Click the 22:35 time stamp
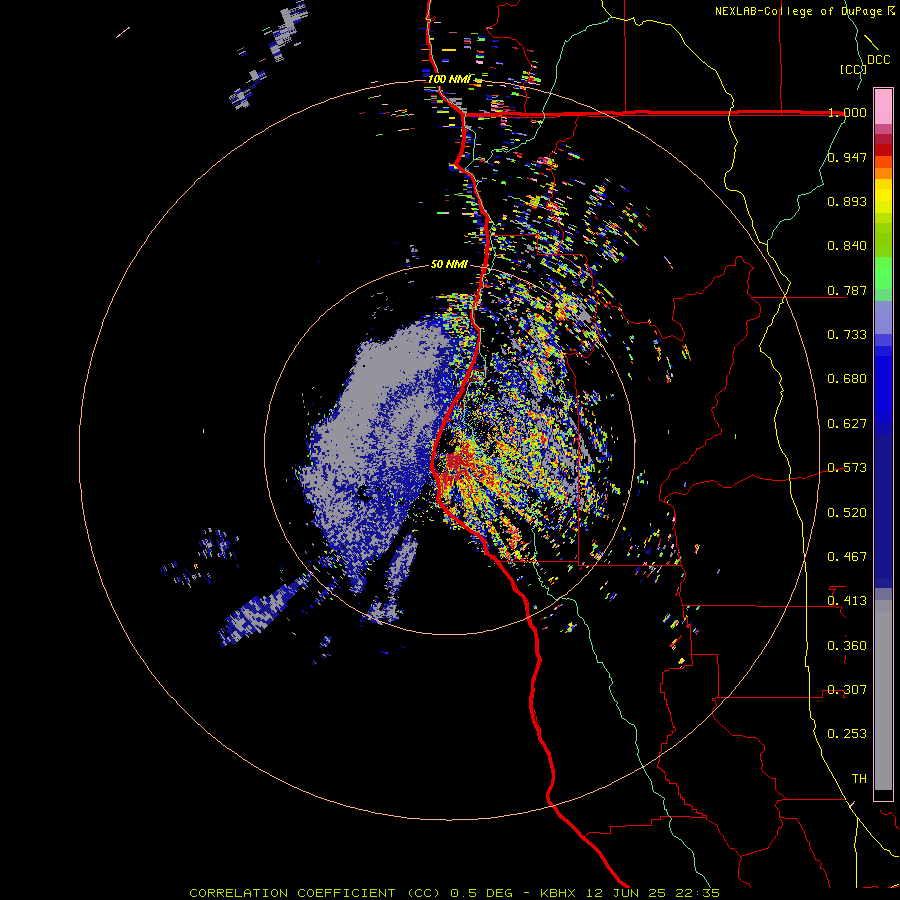The image size is (900, 900). (x=697, y=893)
